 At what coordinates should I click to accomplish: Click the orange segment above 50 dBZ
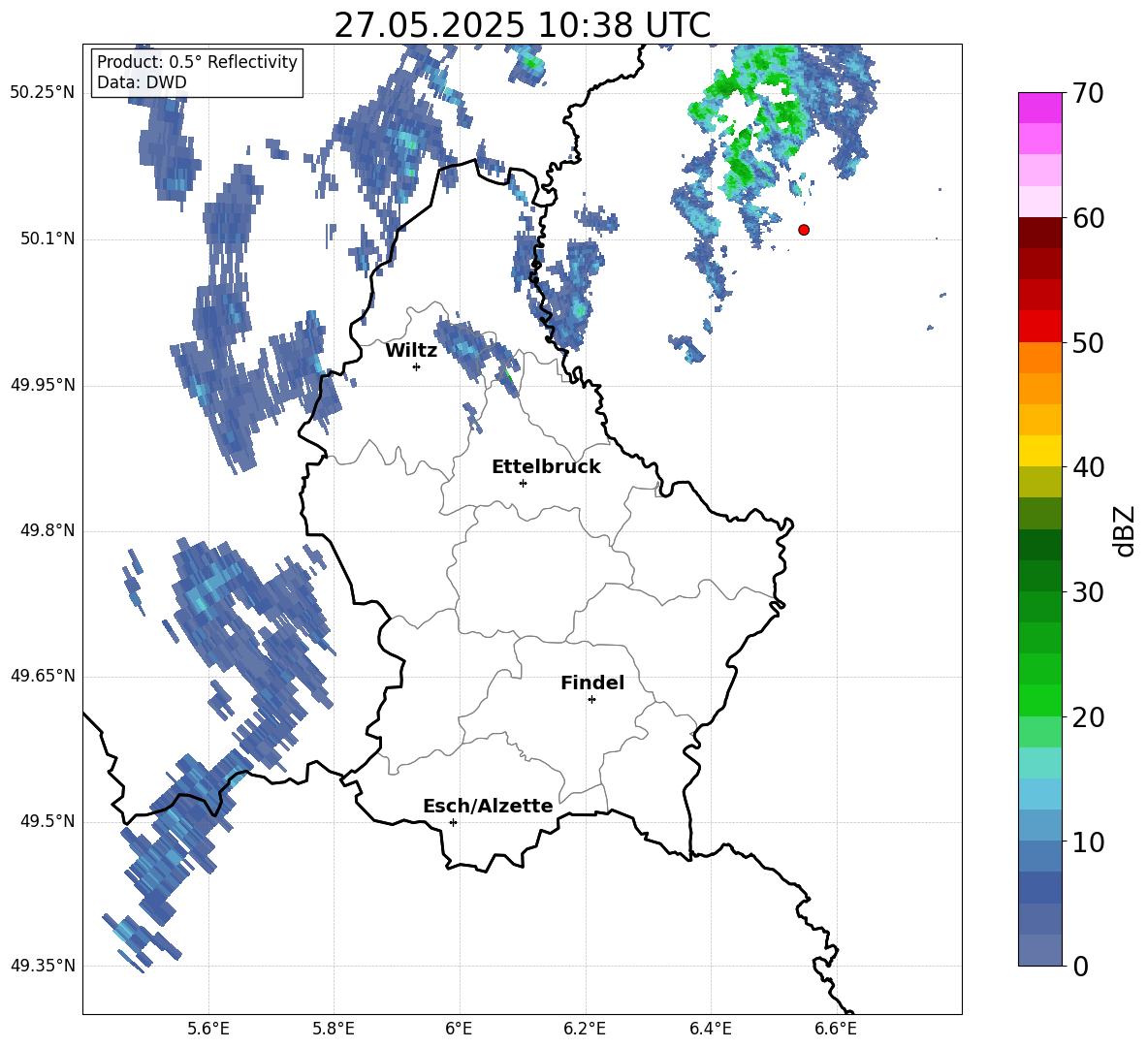pos(1039,357)
